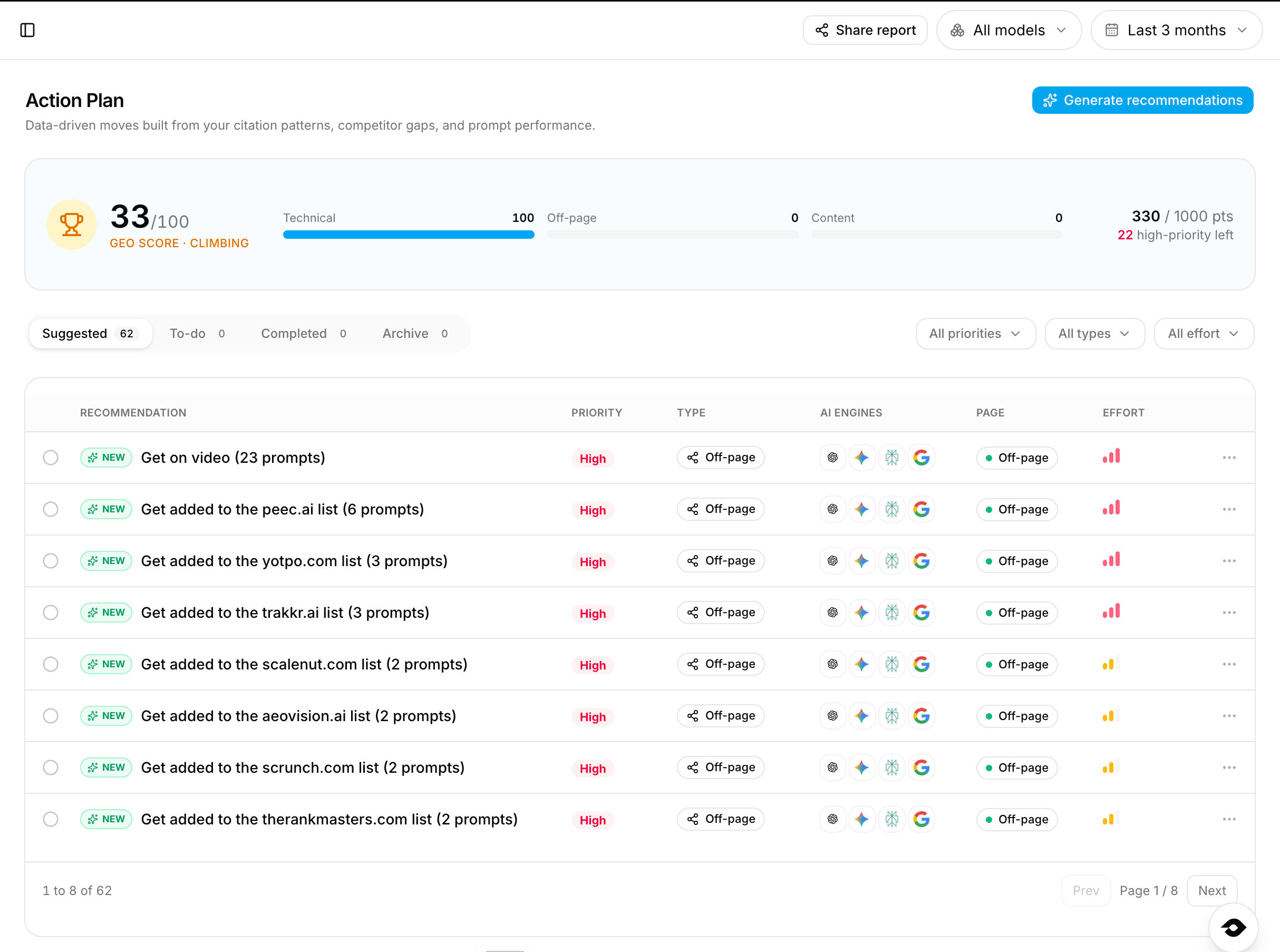Click the Technical score progress bar

click(x=409, y=235)
